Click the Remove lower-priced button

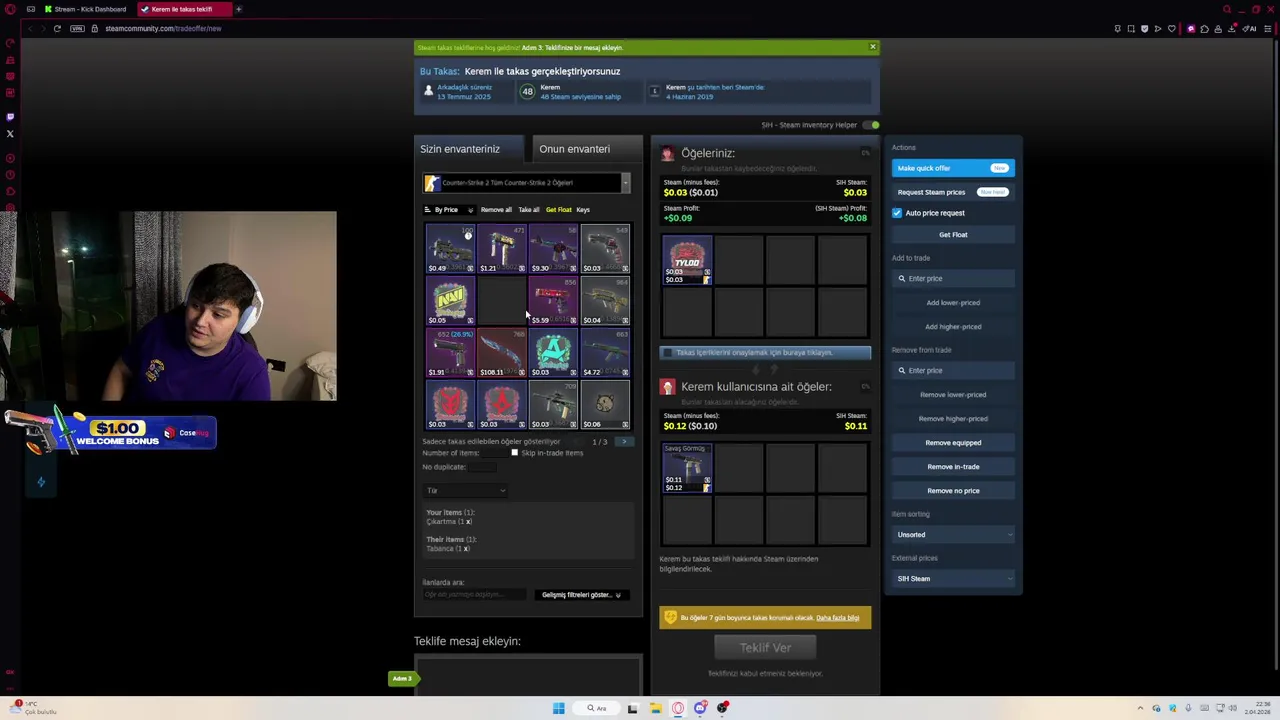953,395
